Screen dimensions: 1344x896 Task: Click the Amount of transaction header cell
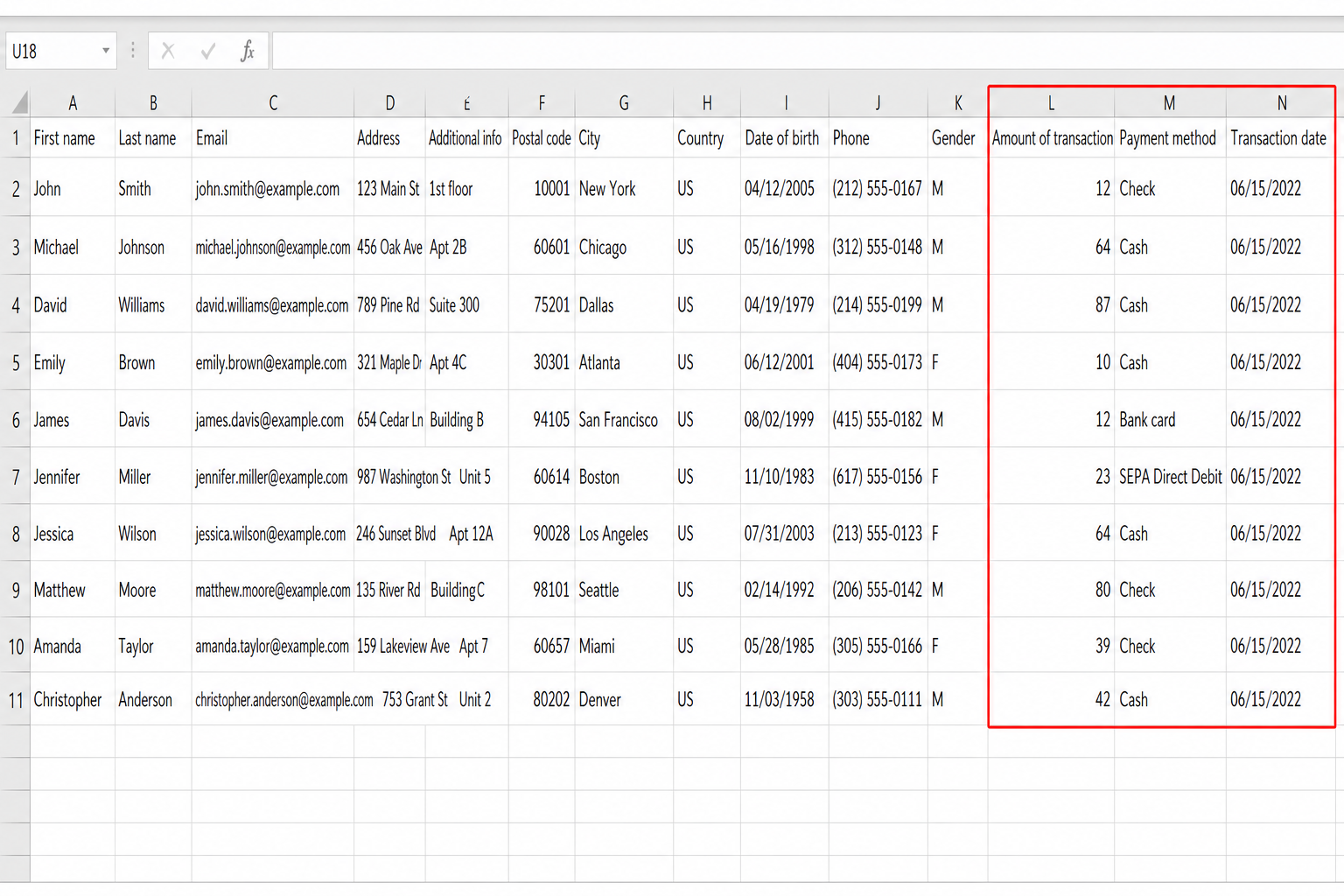1052,138
